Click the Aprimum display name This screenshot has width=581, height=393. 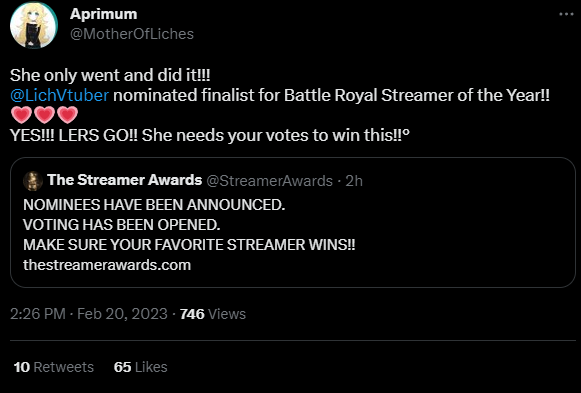[103, 14]
